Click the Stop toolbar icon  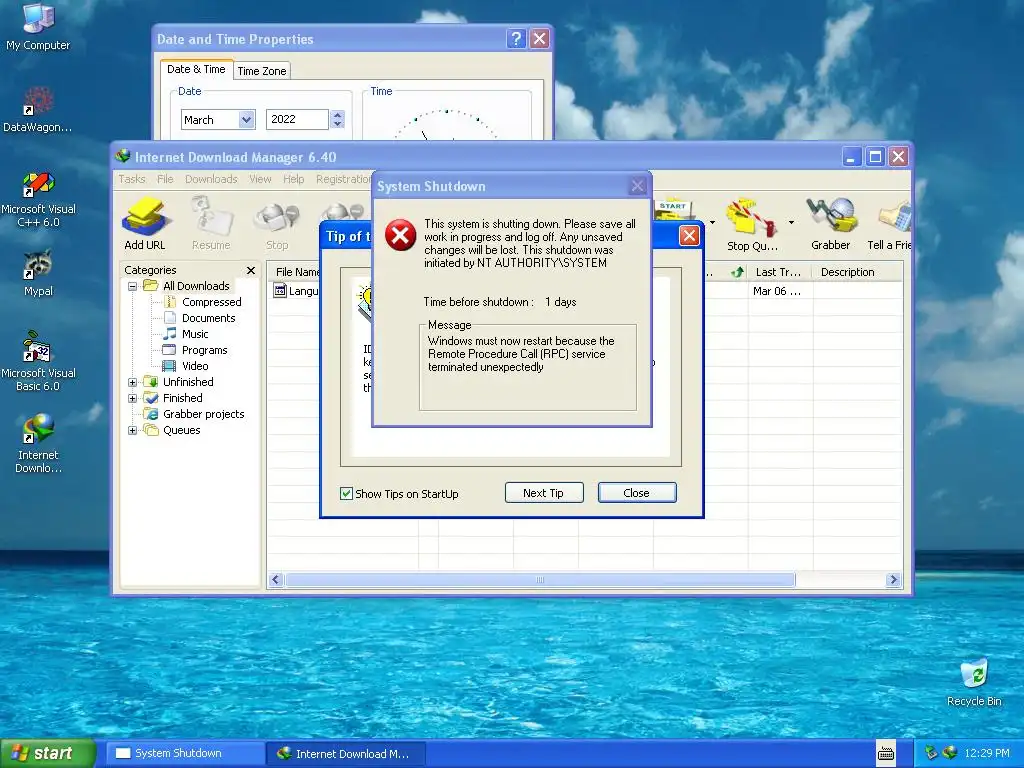click(x=277, y=224)
